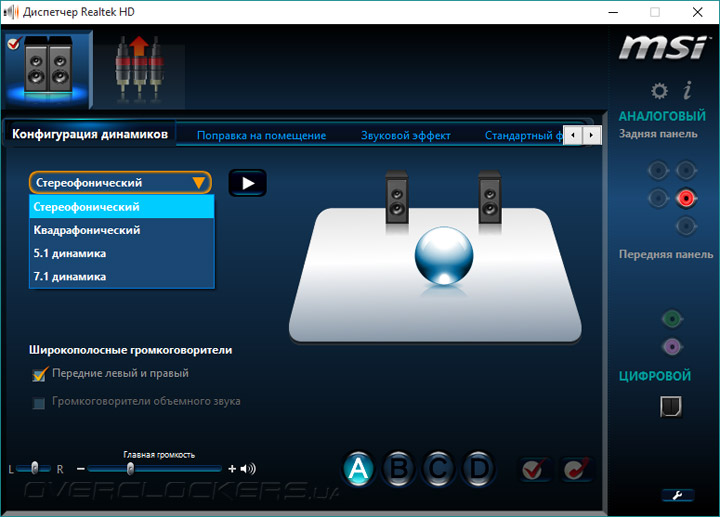
Task: Close the Диспетчер Realtek HD window
Action: pos(698,12)
